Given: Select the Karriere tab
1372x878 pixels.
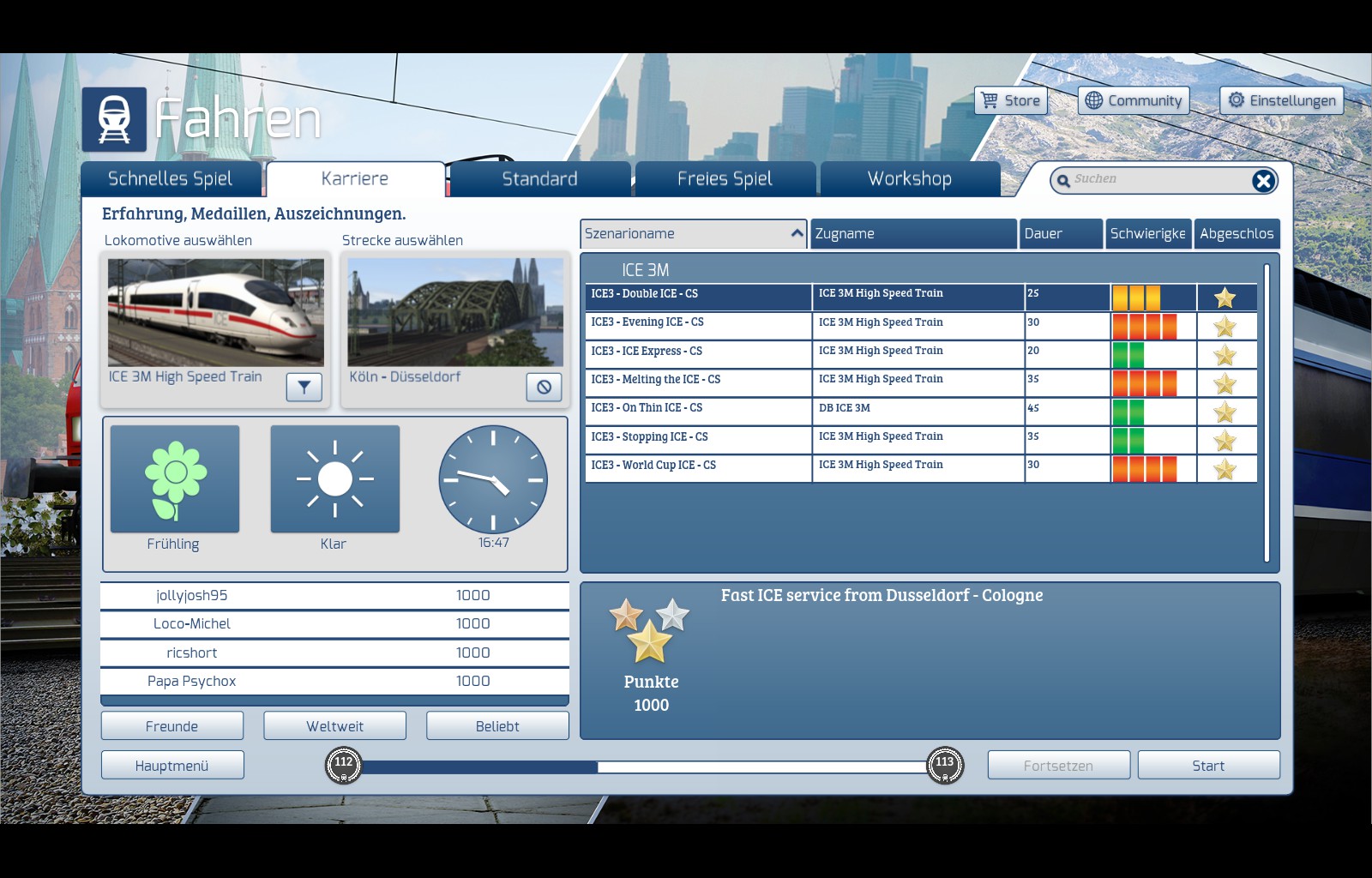Looking at the screenshot, I should [355, 179].
